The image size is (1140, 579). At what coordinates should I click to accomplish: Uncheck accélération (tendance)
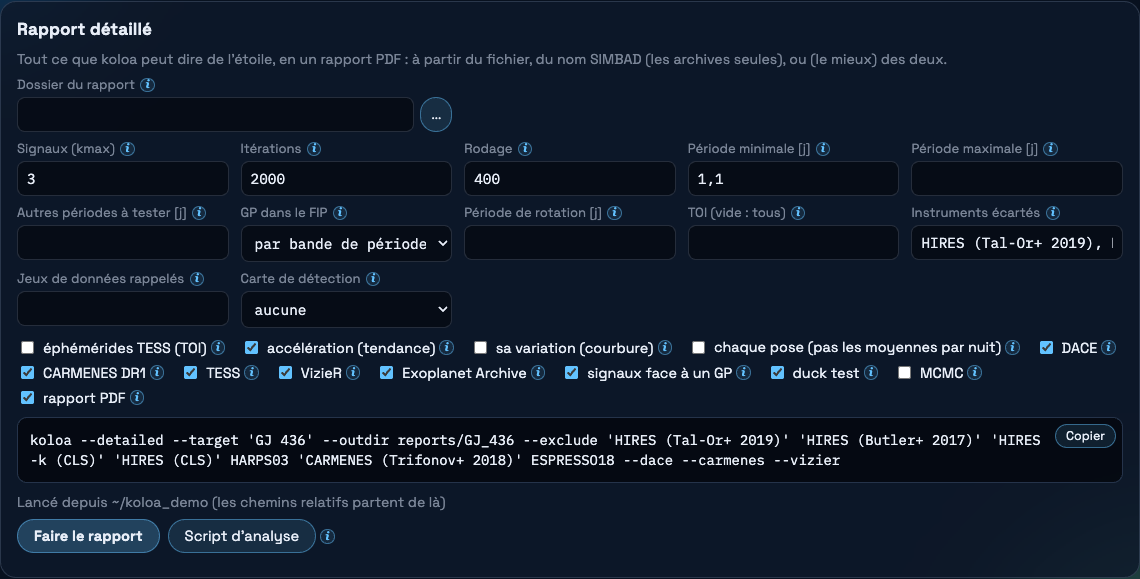pos(252,348)
